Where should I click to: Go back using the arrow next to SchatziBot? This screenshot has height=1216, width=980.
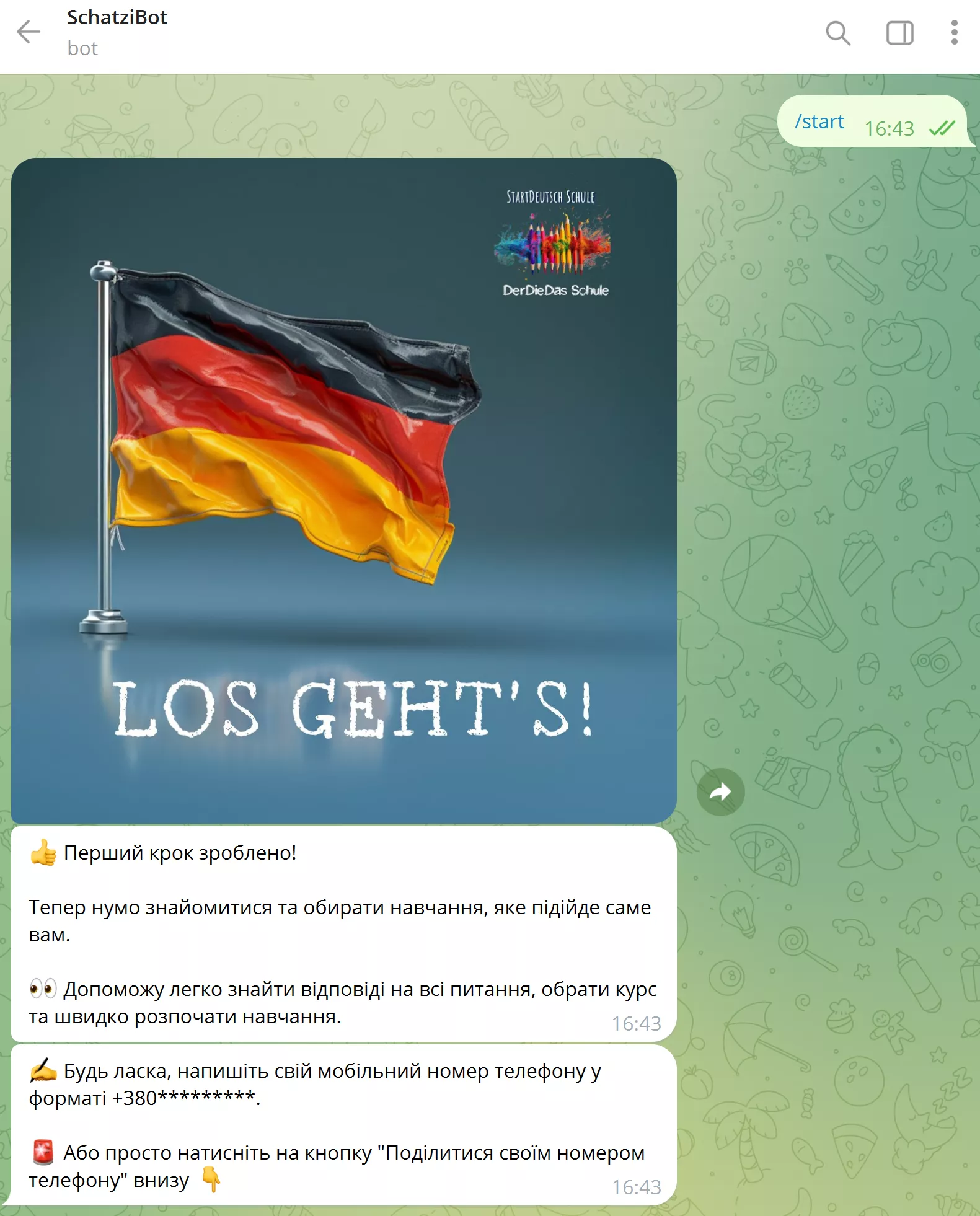coord(29,32)
